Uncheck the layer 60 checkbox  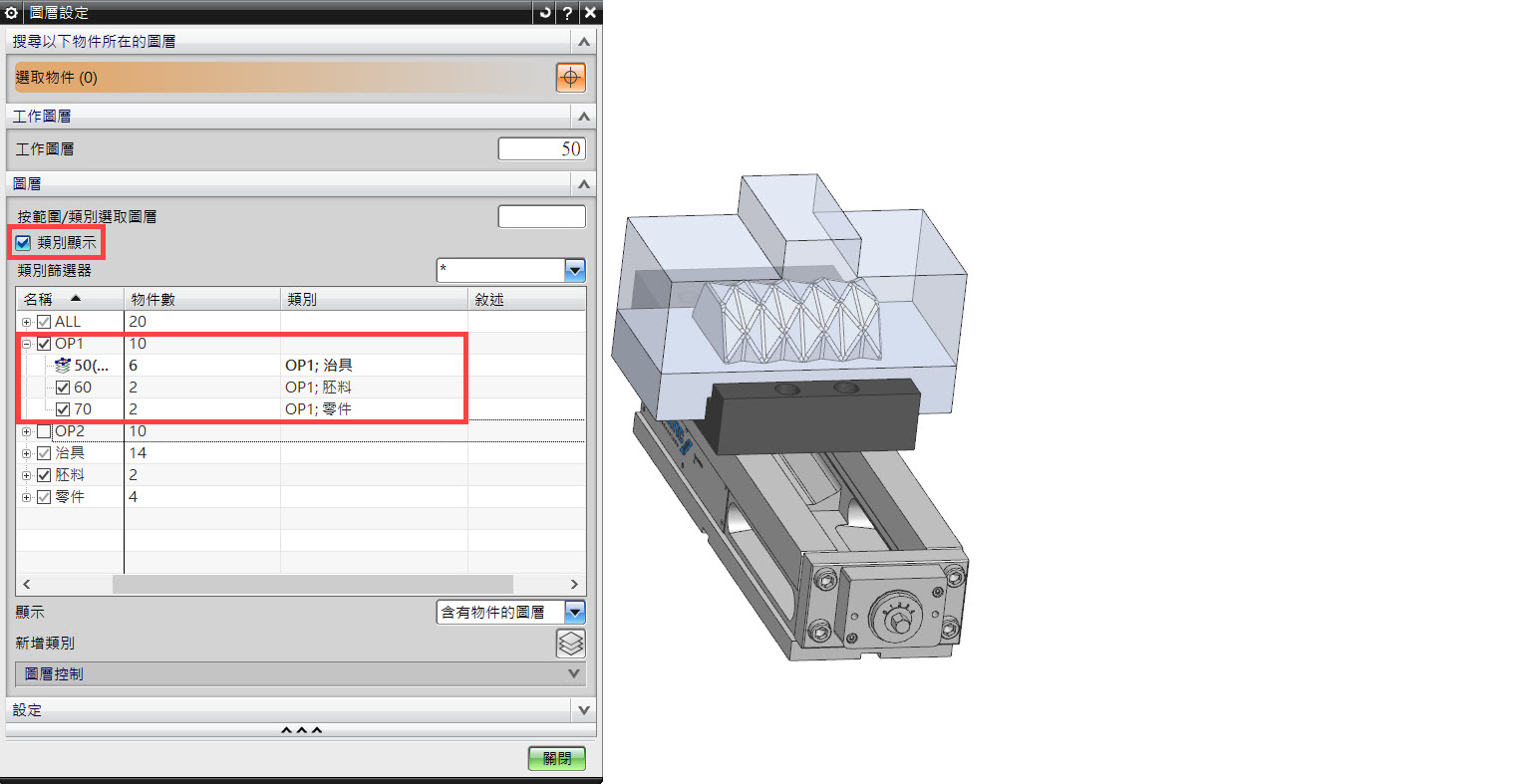63,388
